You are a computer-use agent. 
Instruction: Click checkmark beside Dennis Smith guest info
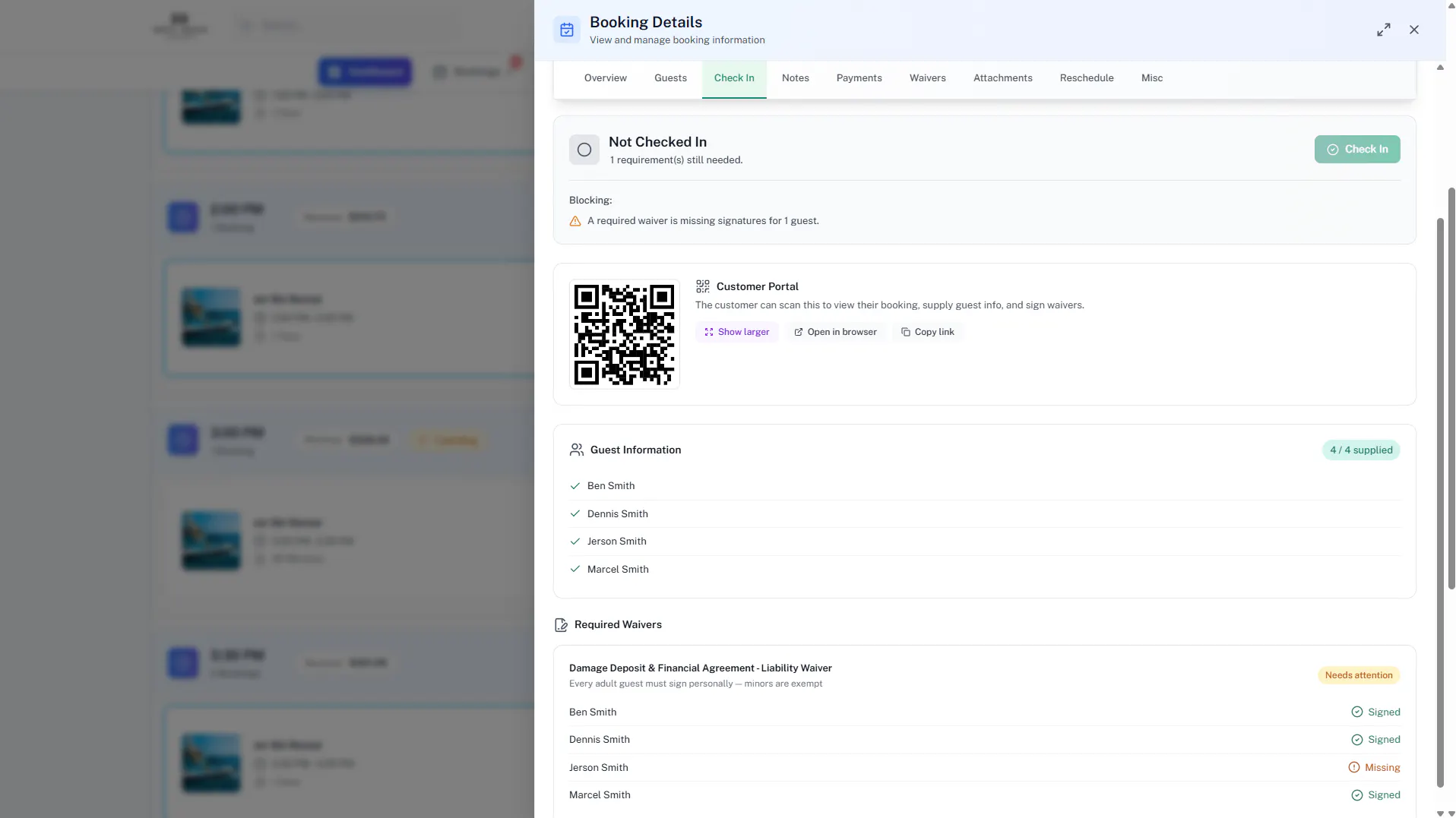tap(575, 513)
